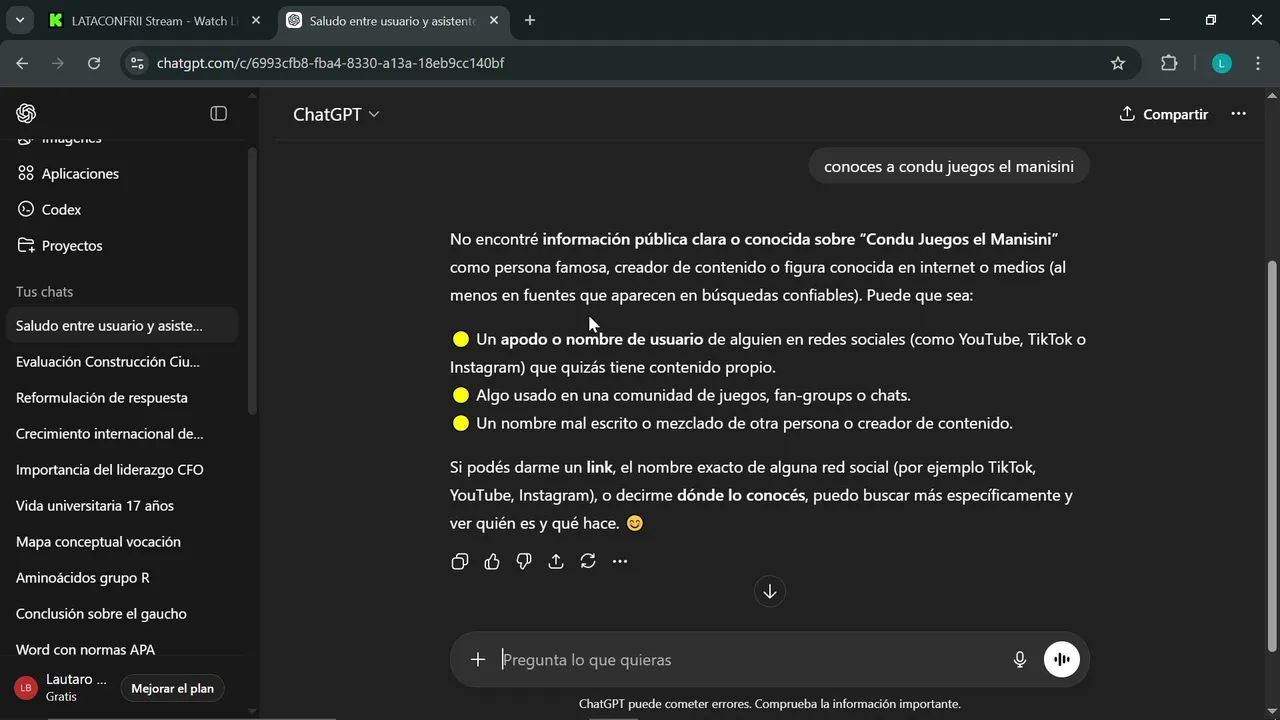Screen dimensions: 1280x720
Task: Open chat Vida universitaria 17 años
Action: click(122, 505)
